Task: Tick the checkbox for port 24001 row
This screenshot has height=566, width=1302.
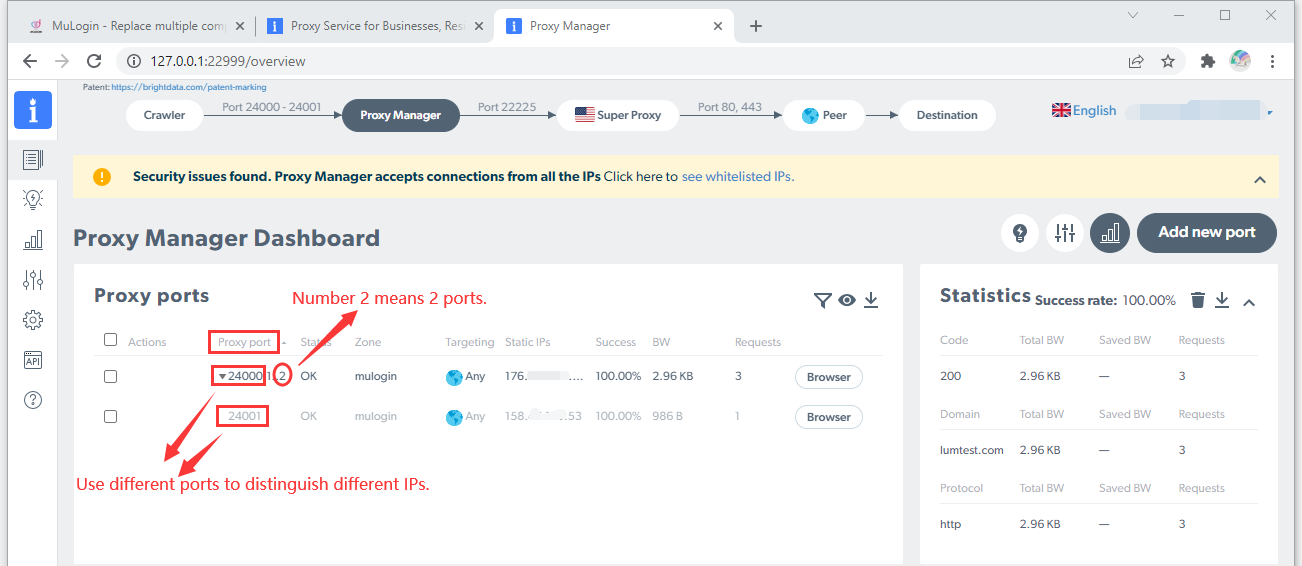Action: 111,417
